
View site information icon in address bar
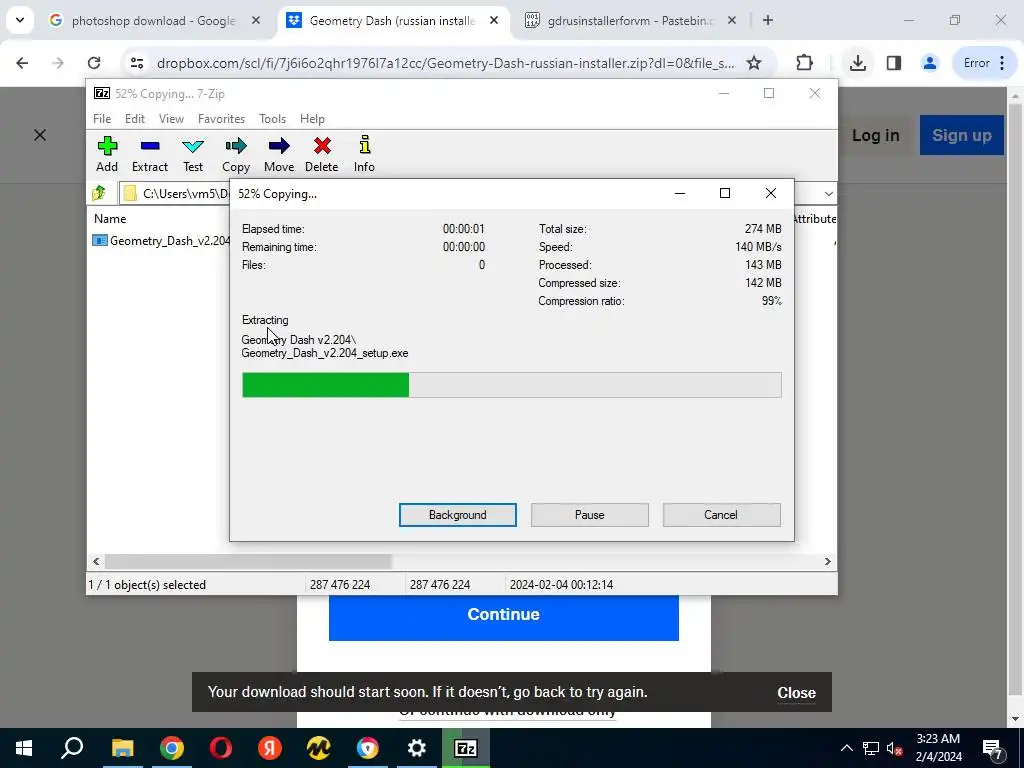[136, 63]
